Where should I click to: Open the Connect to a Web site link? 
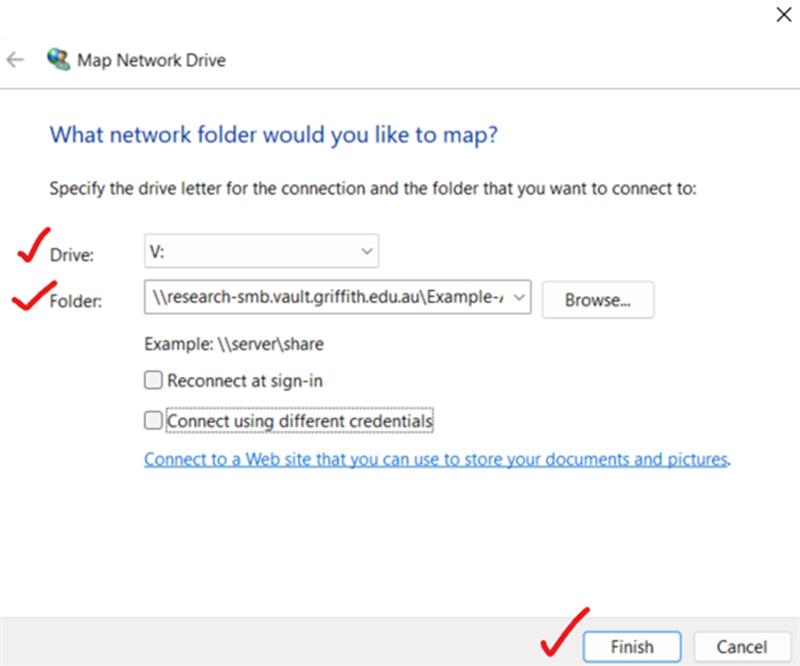(x=436, y=460)
